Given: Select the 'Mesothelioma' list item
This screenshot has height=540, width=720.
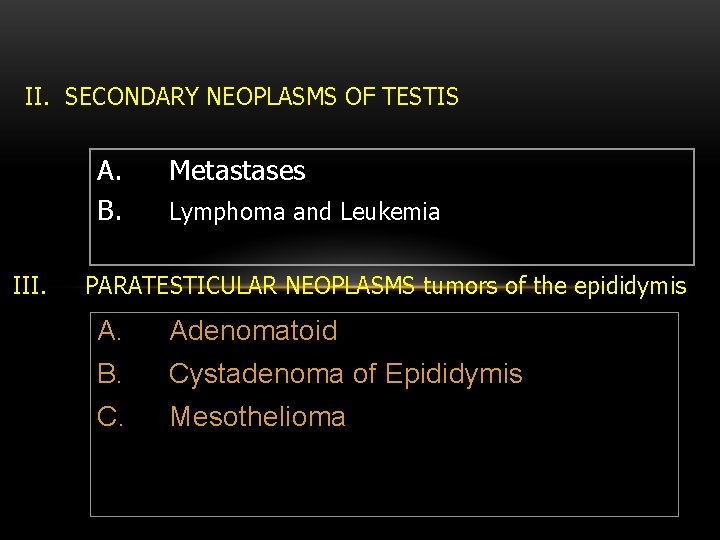Looking at the screenshot, I should (258, 416).
